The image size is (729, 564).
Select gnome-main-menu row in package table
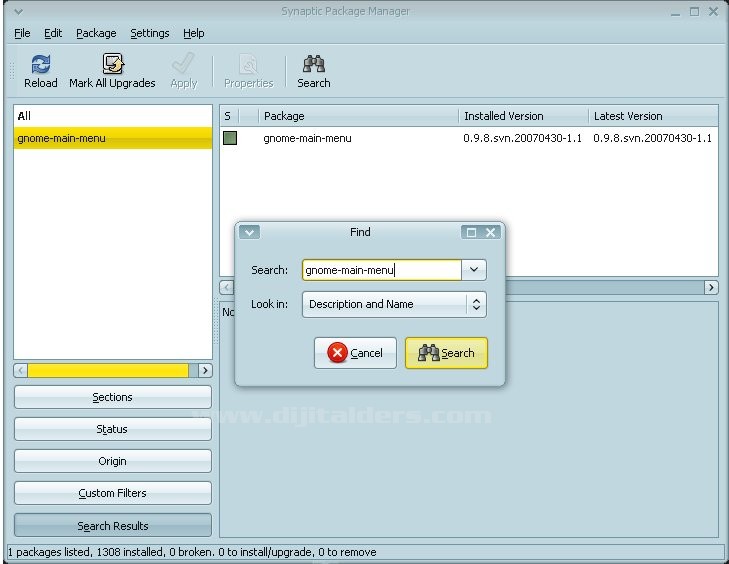[x=469, y=138]
